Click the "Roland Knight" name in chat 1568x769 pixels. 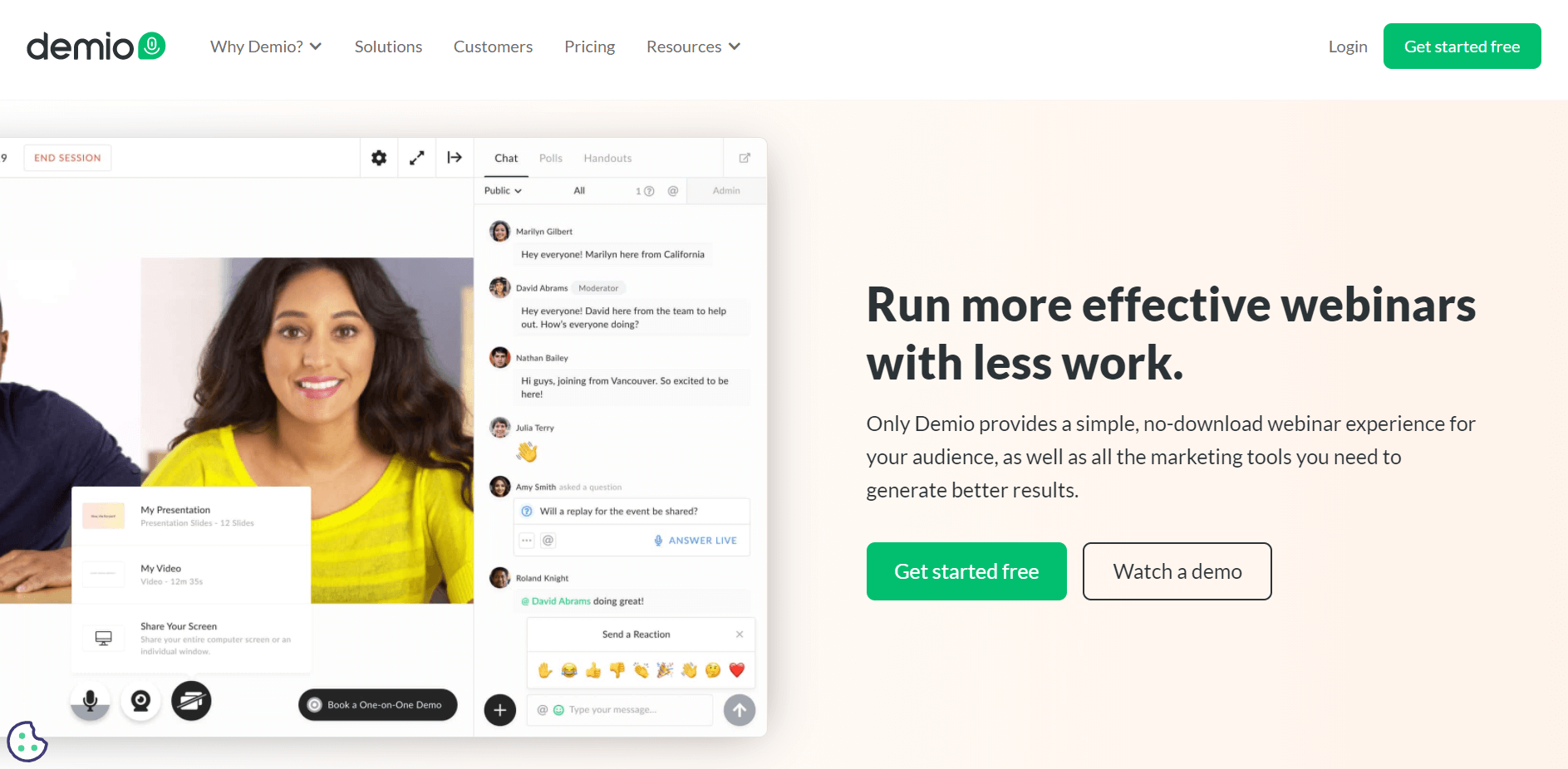point(542,578)
